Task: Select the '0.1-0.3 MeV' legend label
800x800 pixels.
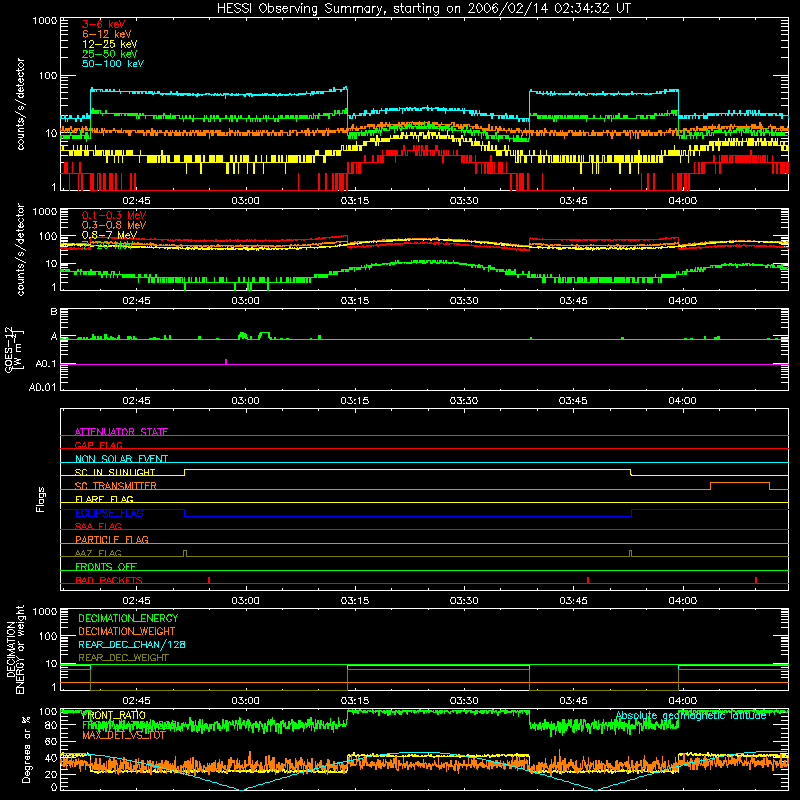Action: (114, 215)
